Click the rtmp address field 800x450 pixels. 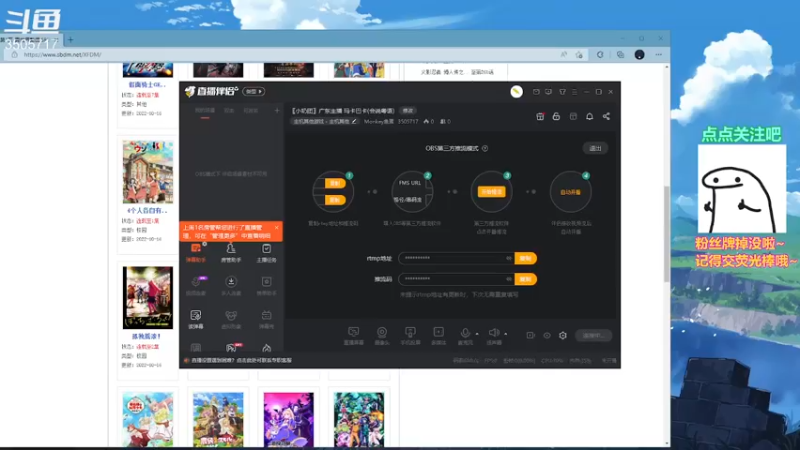(456, 258)
